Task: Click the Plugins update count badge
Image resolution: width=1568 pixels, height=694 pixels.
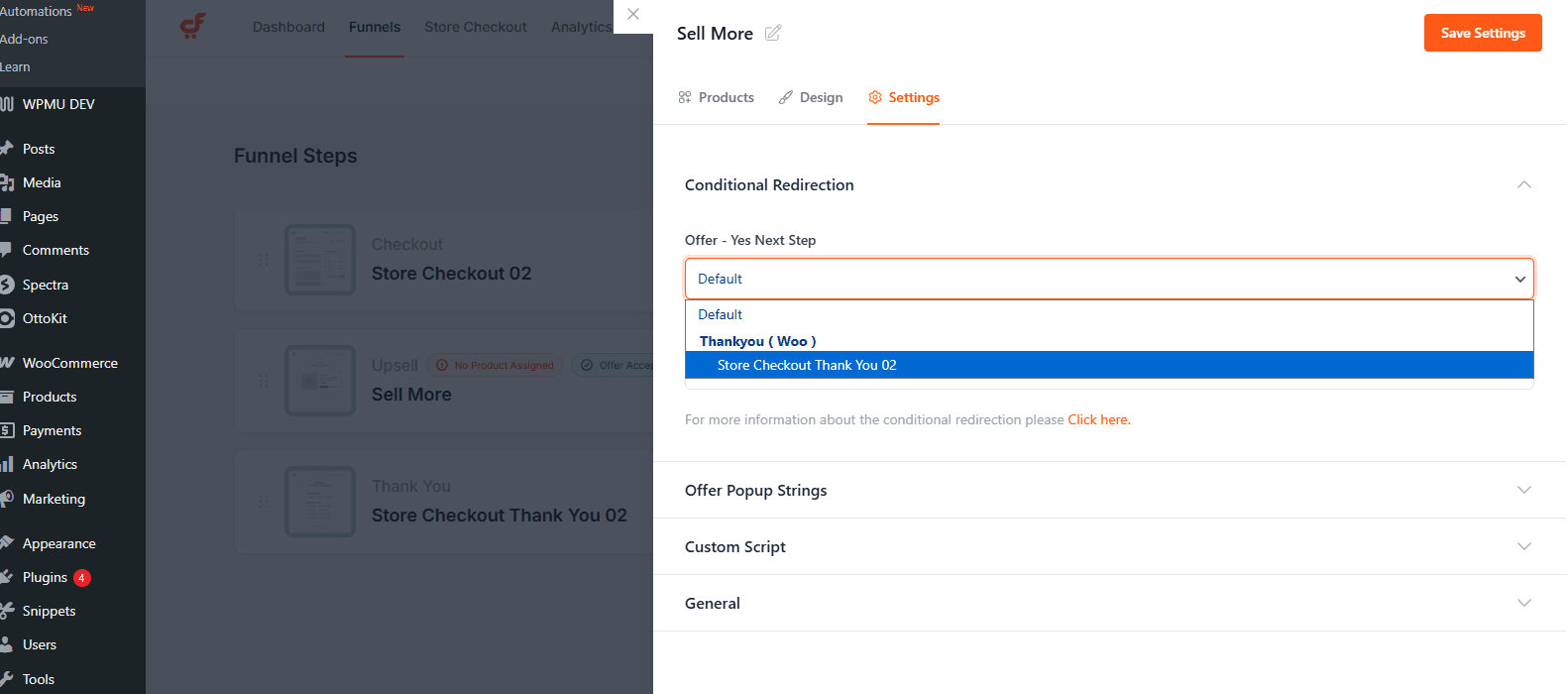Action: click(x=82, y=577)
